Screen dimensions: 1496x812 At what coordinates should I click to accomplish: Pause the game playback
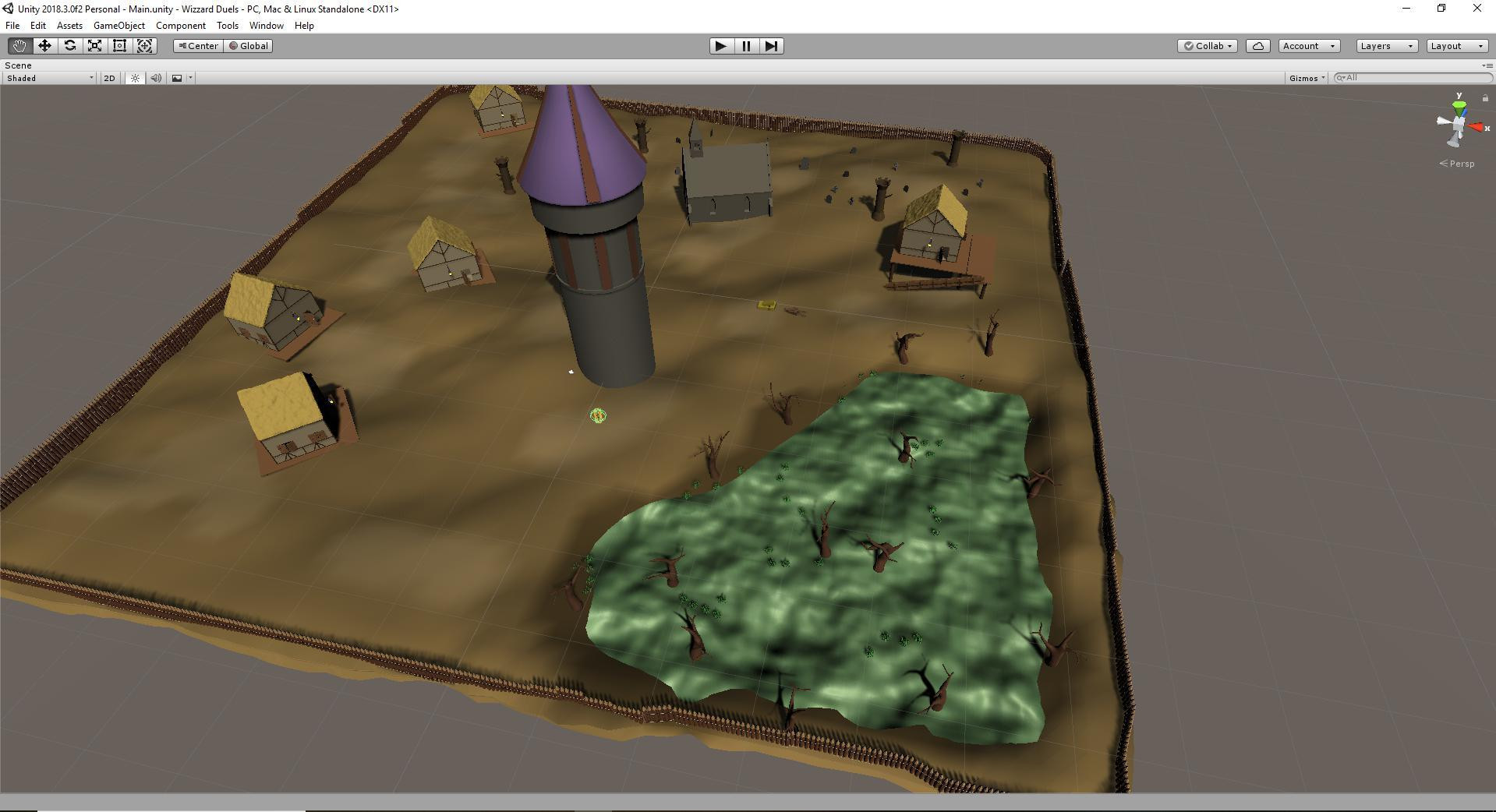(746, 46)
